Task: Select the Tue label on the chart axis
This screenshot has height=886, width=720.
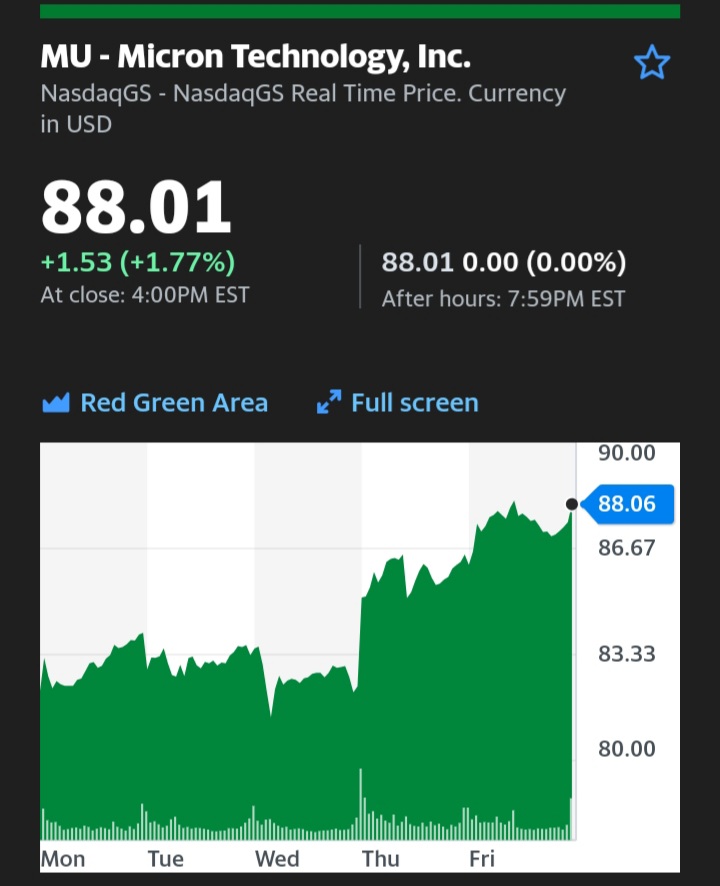Action: point(166,859)
